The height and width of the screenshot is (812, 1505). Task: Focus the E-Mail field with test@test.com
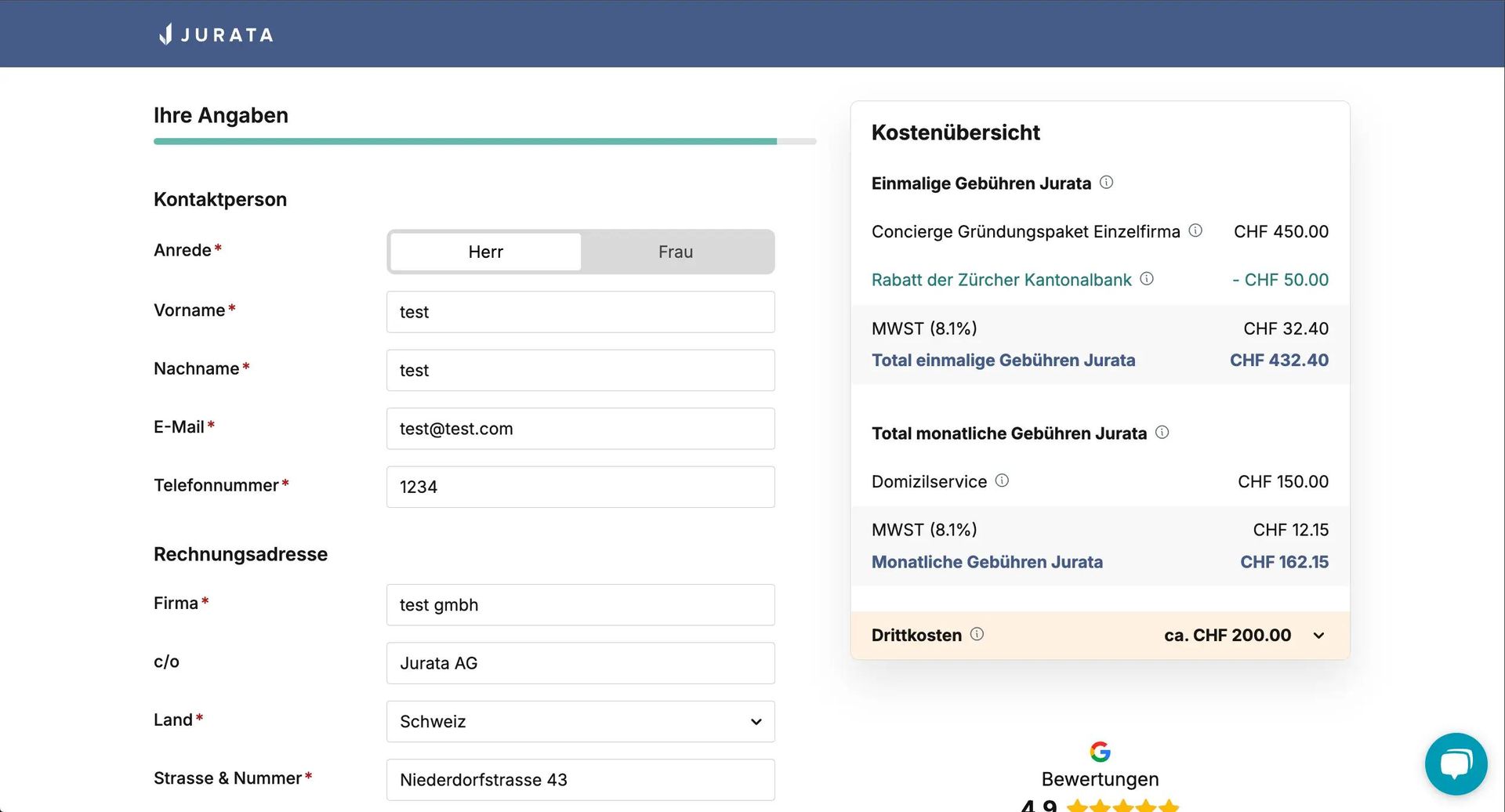coord(581,429)
